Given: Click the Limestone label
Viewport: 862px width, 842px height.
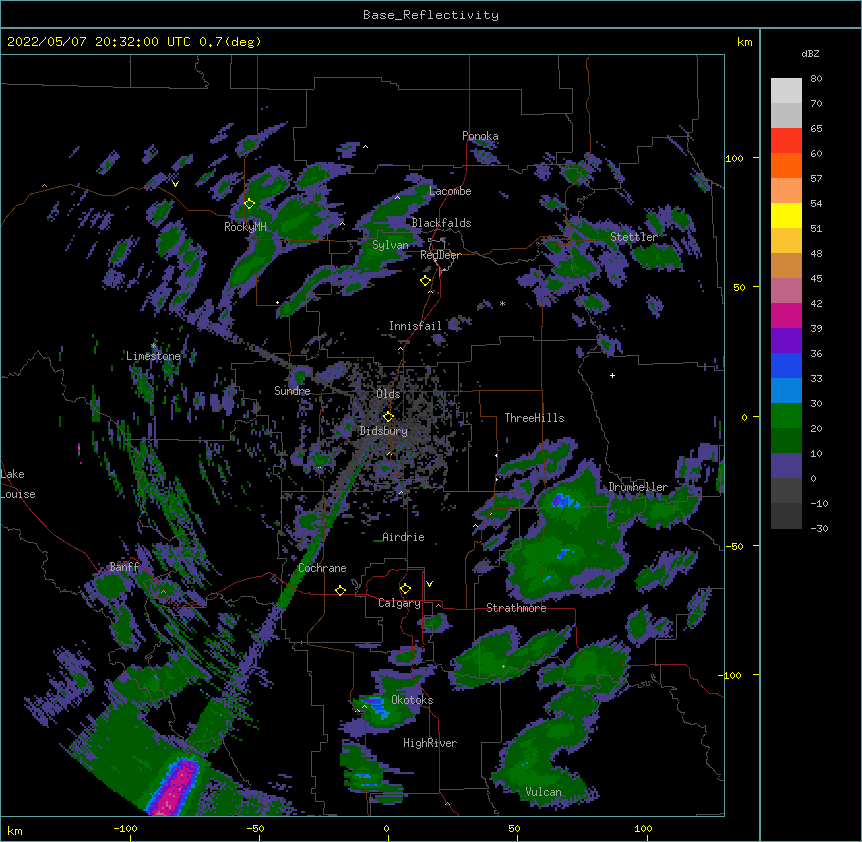Looking at the screenshot, I should (153, 356).
